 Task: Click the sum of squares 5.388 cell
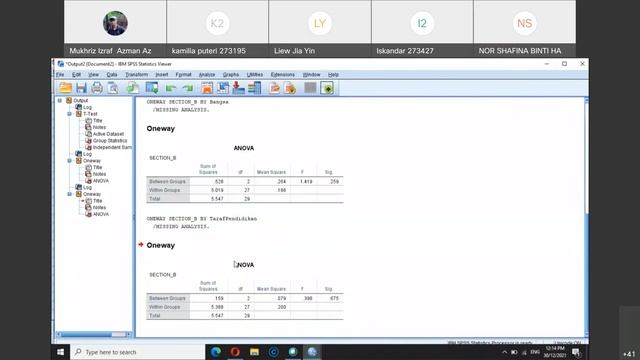(x=209, y=307)
